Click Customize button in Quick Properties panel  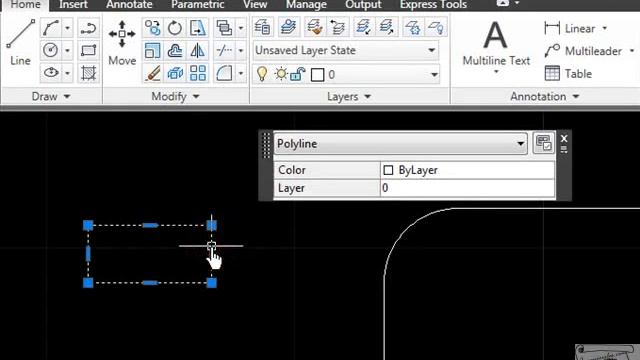point(543,143)
